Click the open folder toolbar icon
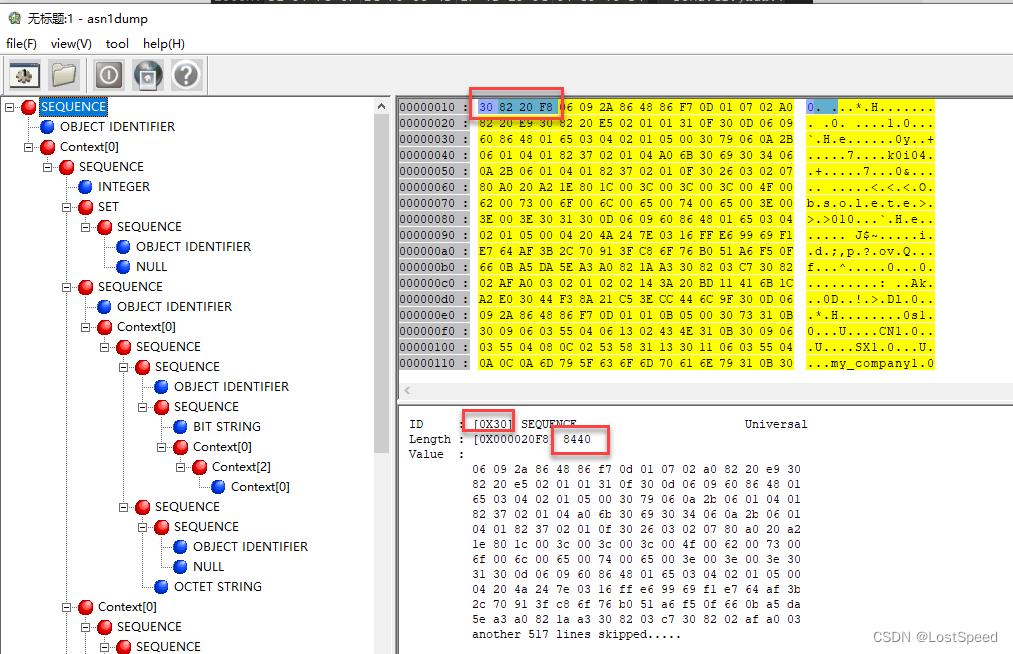The width and height of the screenshot is (1013, 654). click(64, 76)
